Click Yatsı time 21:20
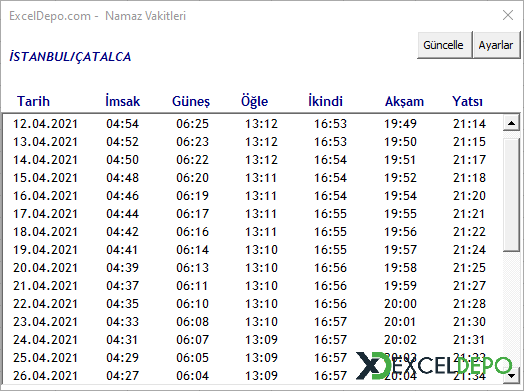The height and width of the screenshot is (391, 524). coord(470,196)
